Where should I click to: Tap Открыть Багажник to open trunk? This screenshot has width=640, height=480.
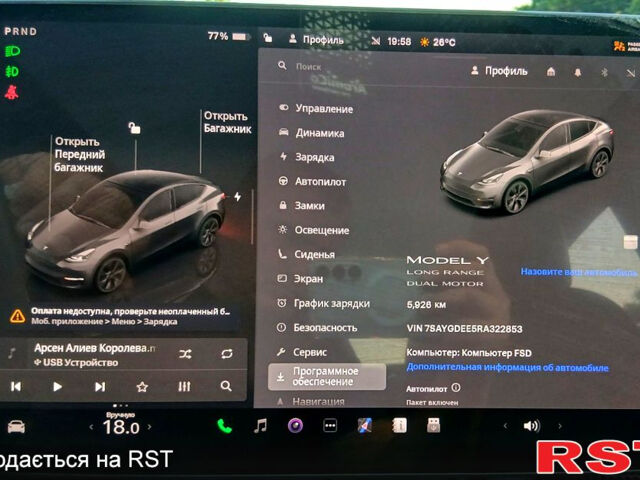[227, 122]
